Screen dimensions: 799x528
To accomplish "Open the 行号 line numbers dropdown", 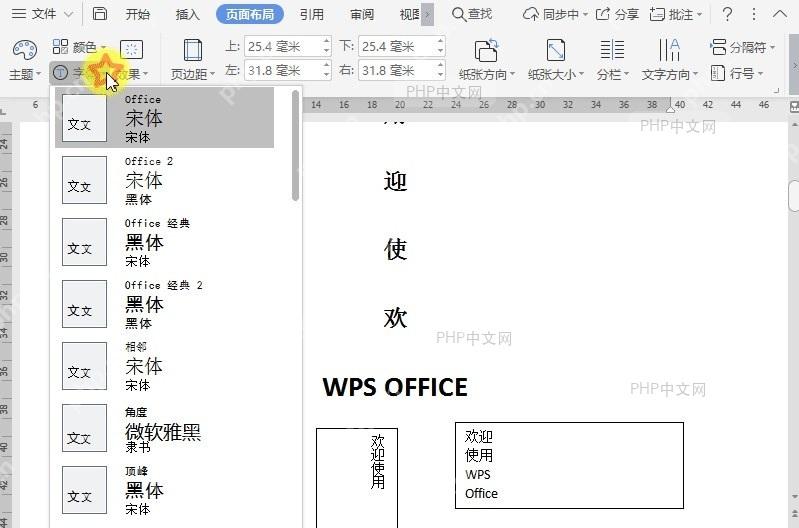I will coord(736,73).
